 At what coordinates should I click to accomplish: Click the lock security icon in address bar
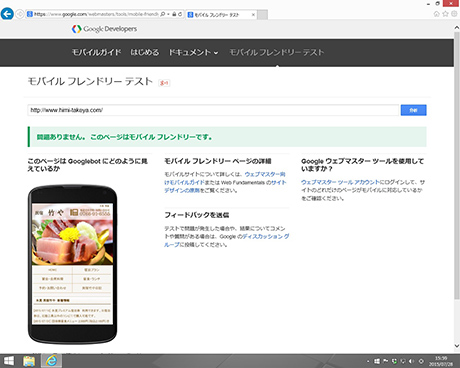pyautogui.click(x=174, y=14)
